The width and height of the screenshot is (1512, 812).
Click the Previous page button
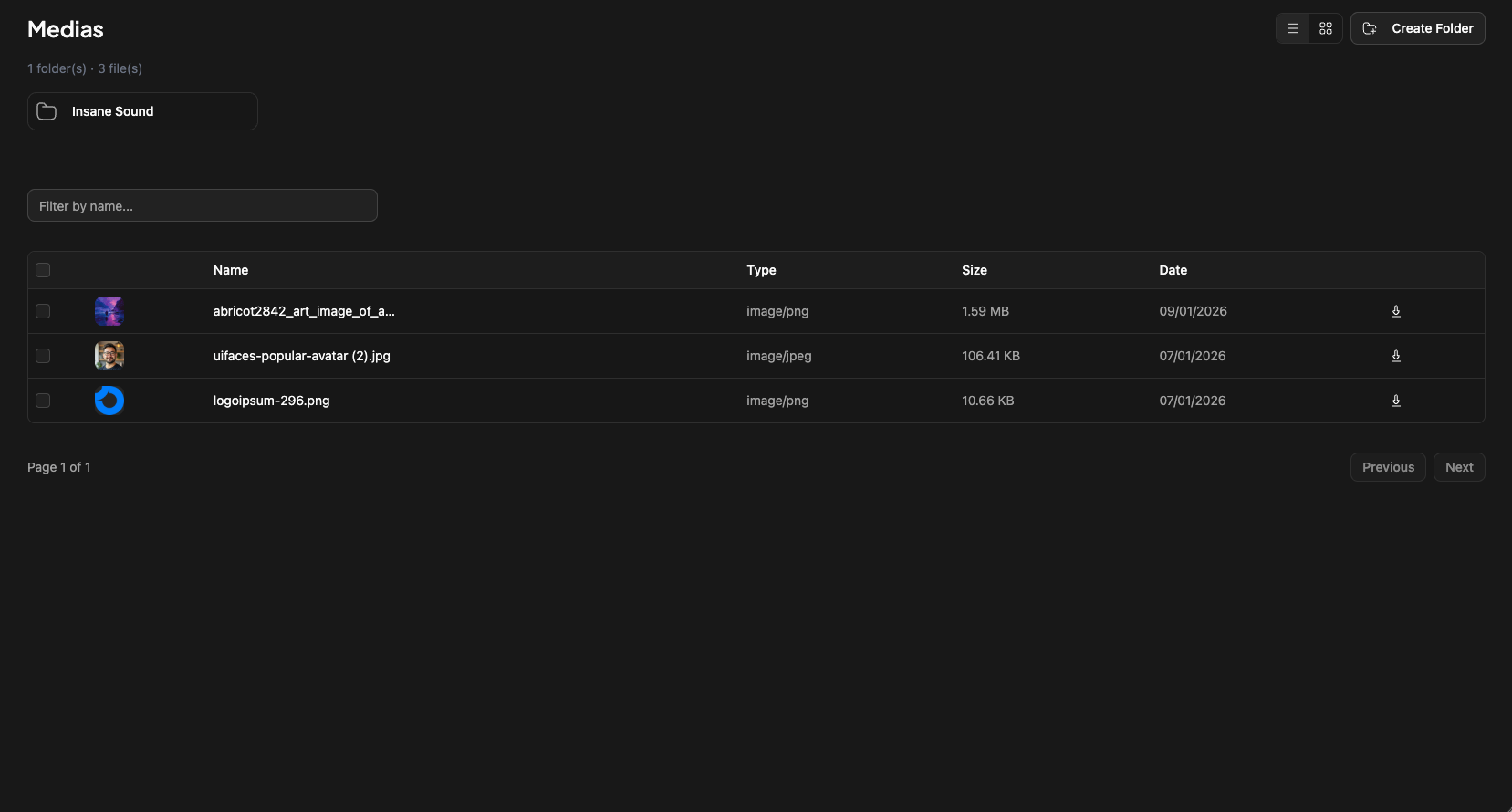tap(1388, 467)
